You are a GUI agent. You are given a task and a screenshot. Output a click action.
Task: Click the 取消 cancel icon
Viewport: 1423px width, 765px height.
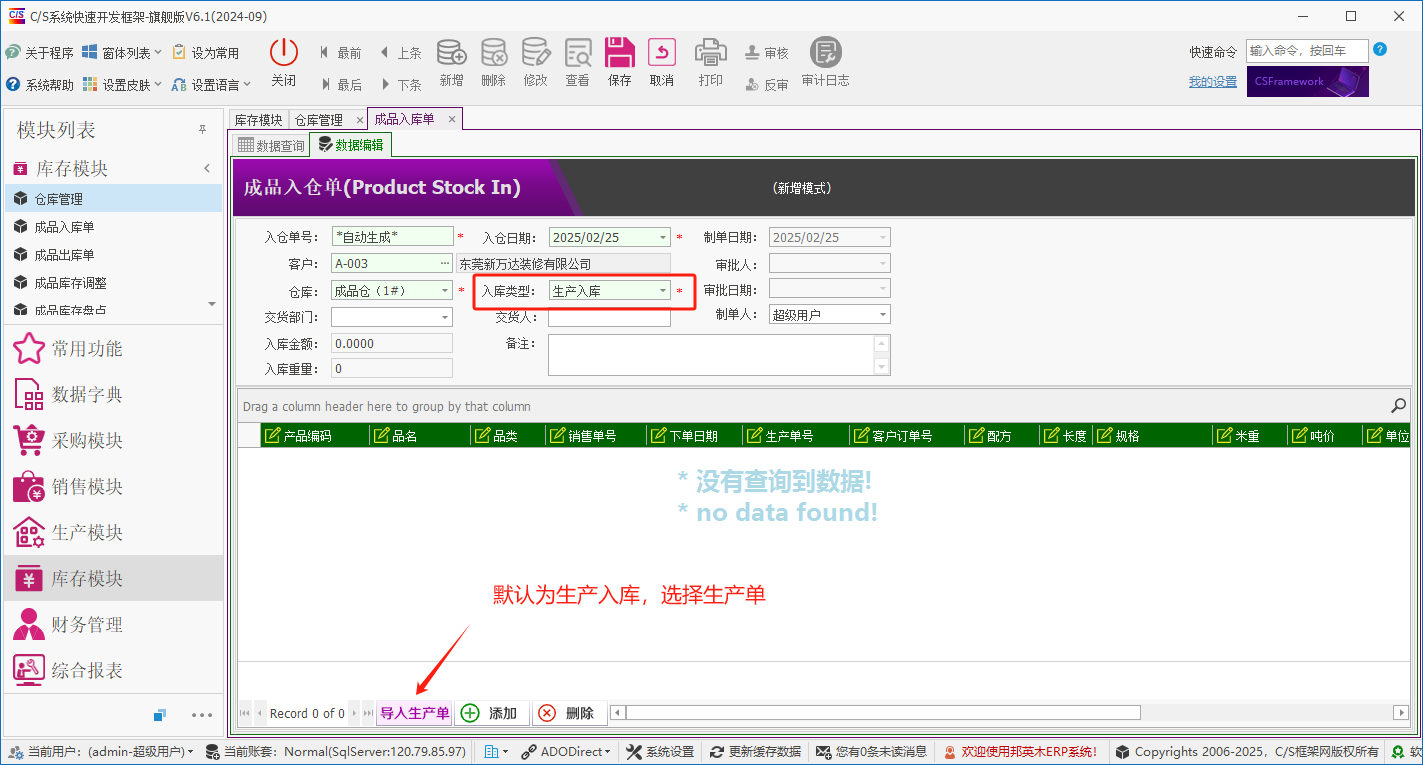point(662,63)
